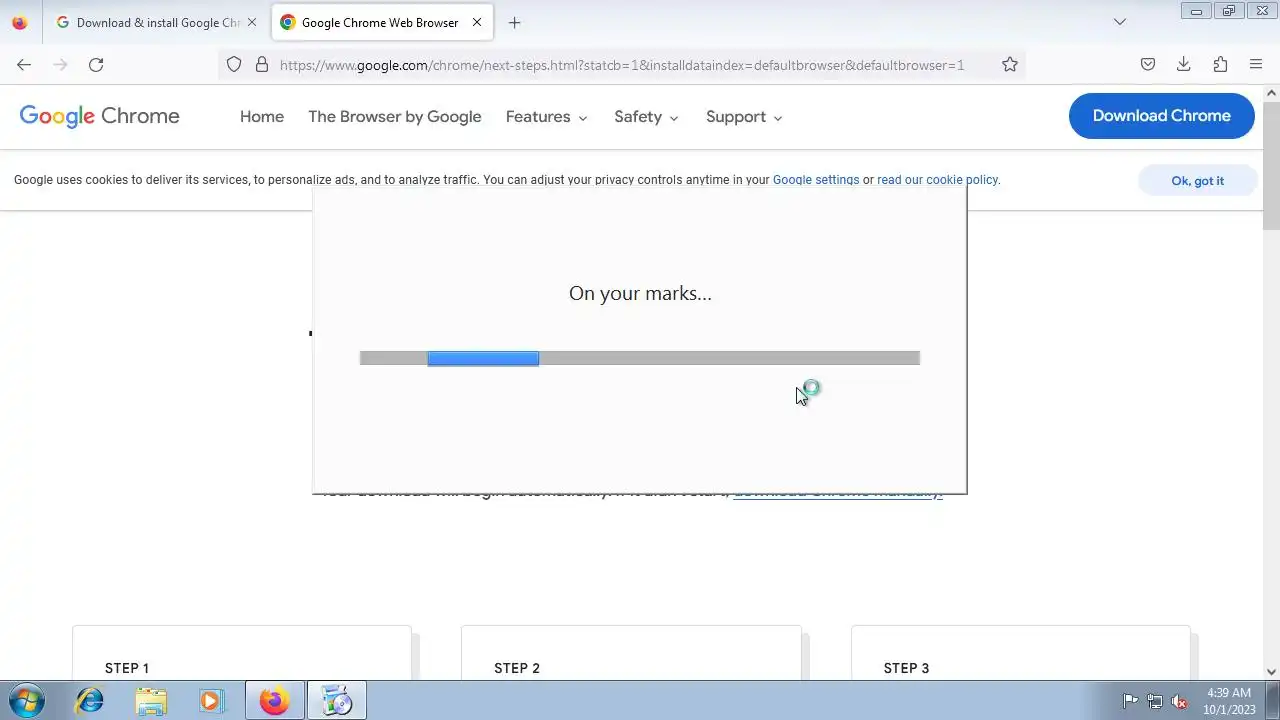The width and height of the screenshot is (1280, 720).
Task: Expand the Support menu
Action: (x=744, y=117)
